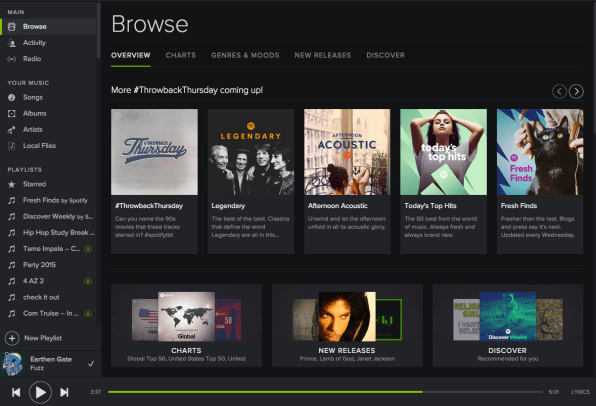Skip to the next track
The height and width of the screenshot is (406, 596).
[x=64, y=392]
